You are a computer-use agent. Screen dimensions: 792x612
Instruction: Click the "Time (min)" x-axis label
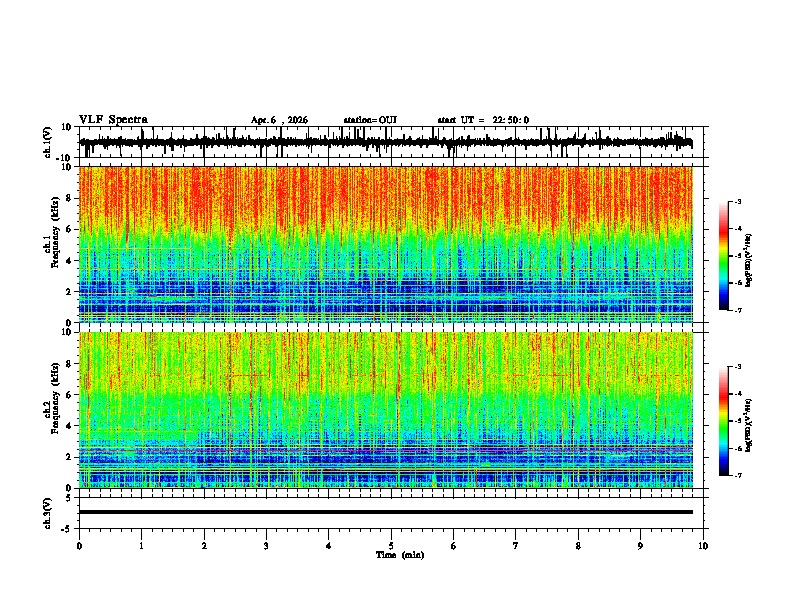(x=400, y=555)
